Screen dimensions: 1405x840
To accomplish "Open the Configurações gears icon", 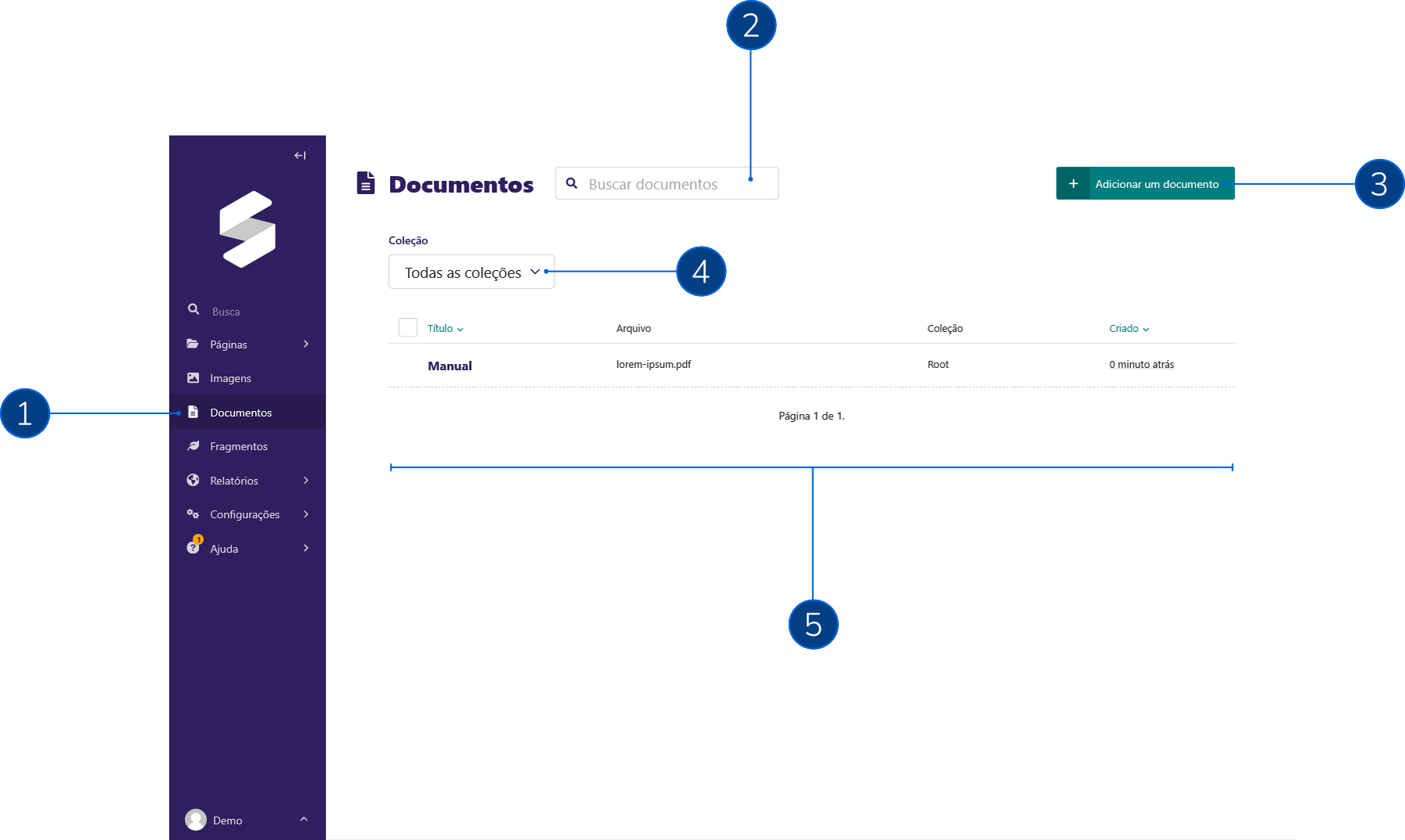I will coord(193,514).
